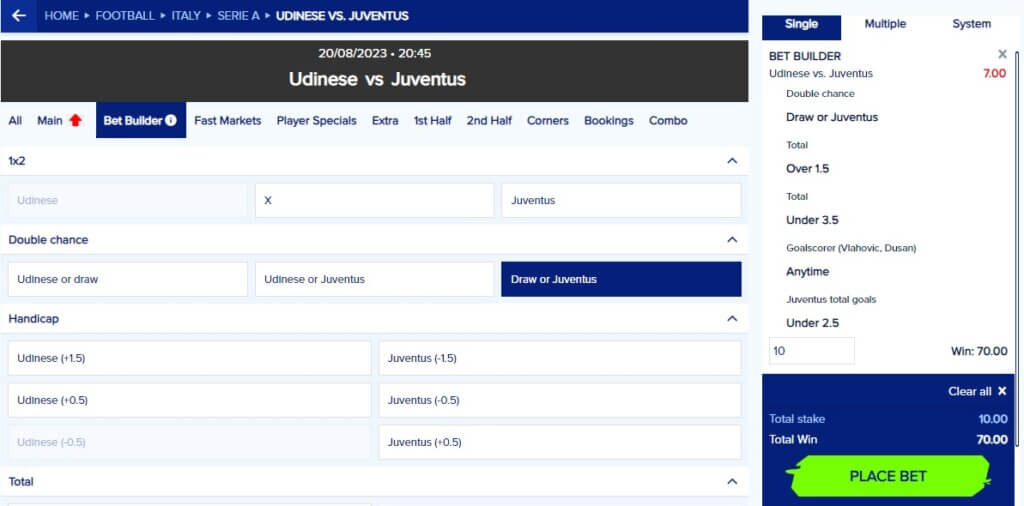Select Udinese (+1.5) handicap
The image size is (1024, 506).
coord(189,358)
